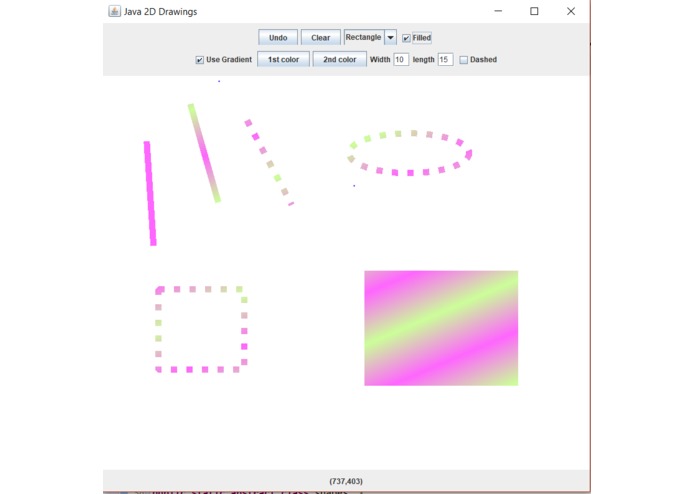The height and width of the screenshot is (494, 695).
Task: Choose the 2nd color
Action: [340, 59]
